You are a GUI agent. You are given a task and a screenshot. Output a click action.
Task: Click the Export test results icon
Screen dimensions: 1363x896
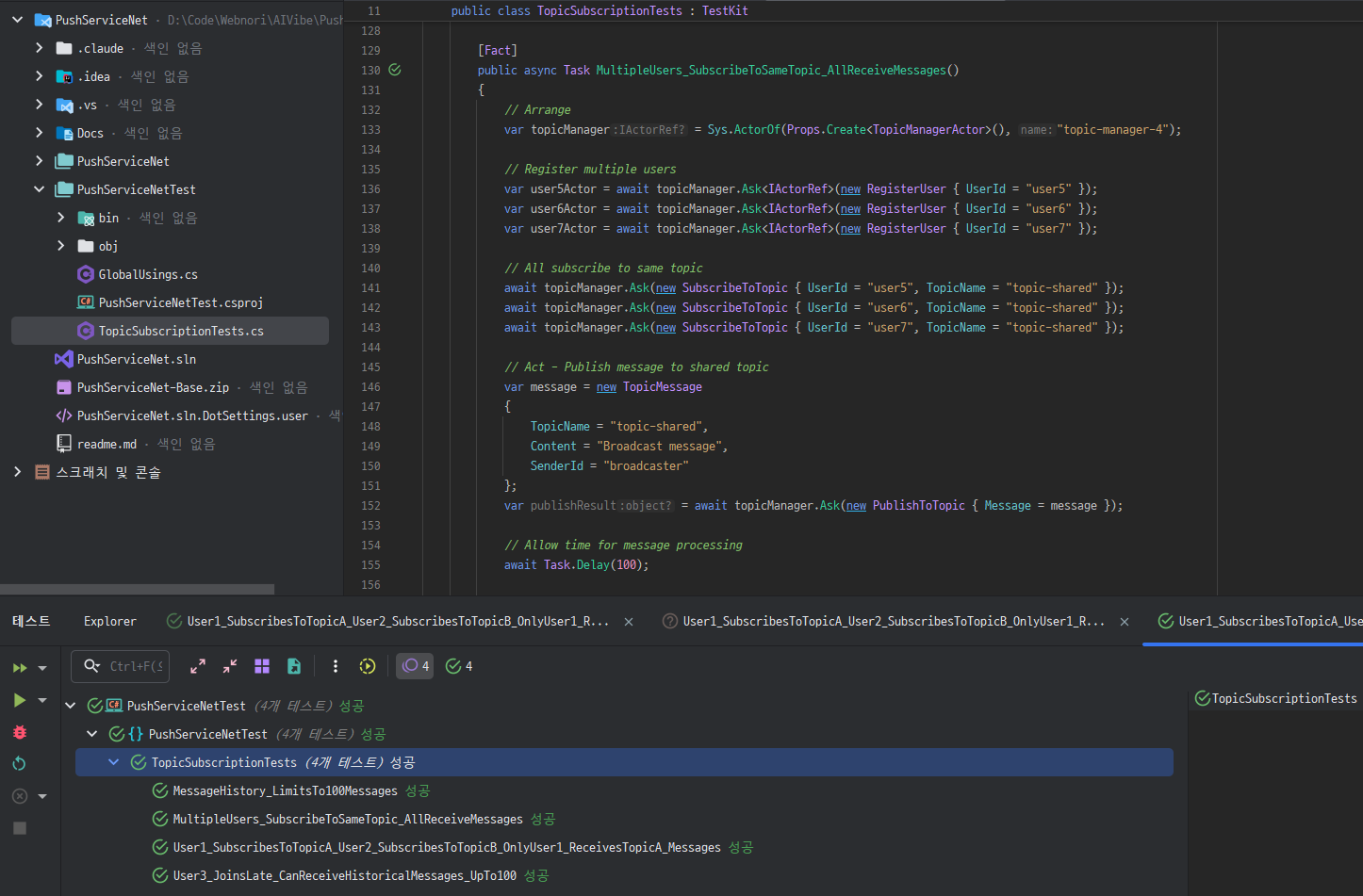pos(294,666)
